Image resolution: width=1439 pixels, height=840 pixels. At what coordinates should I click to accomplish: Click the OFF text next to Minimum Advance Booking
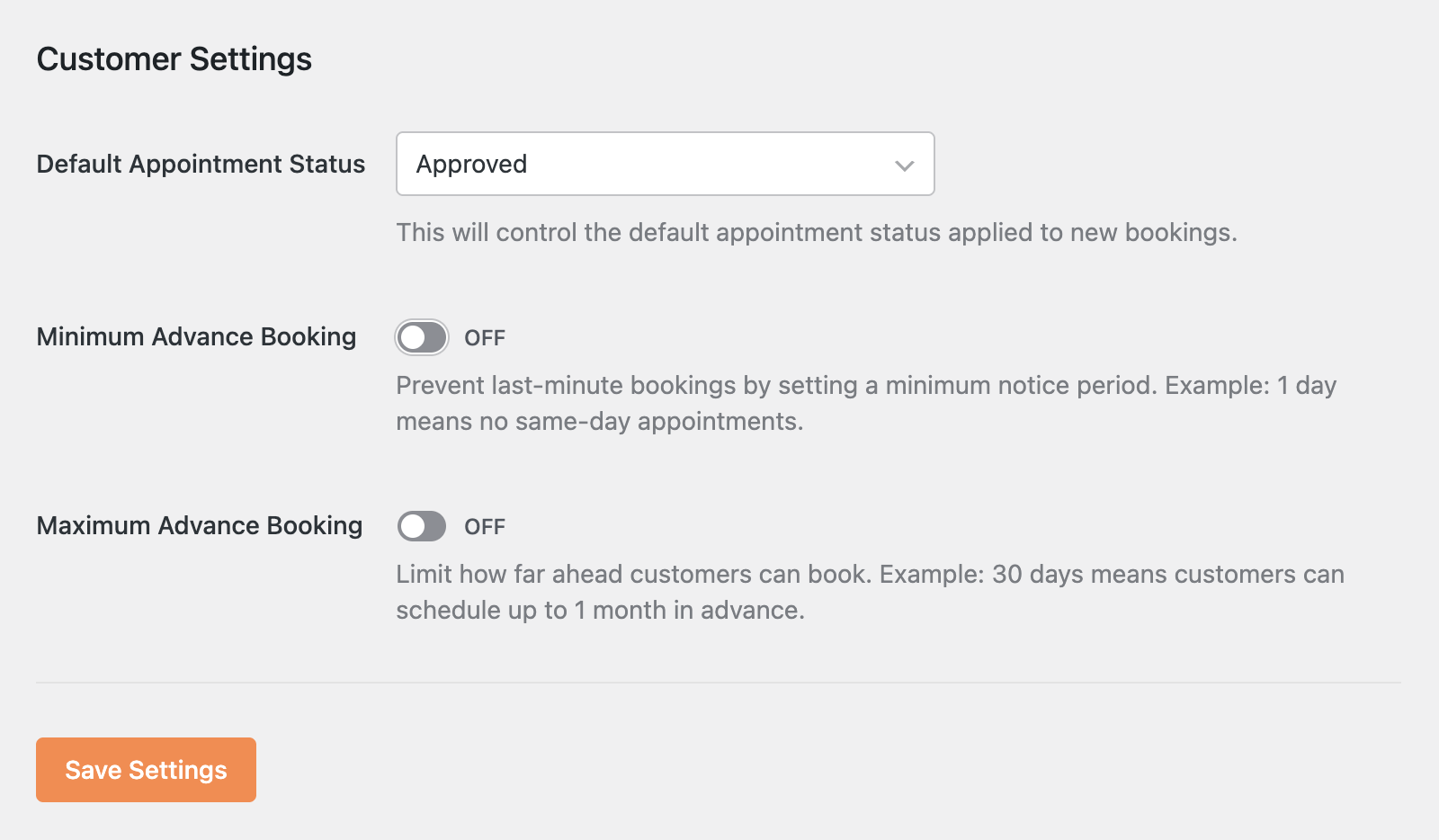(x=484, y=337)
